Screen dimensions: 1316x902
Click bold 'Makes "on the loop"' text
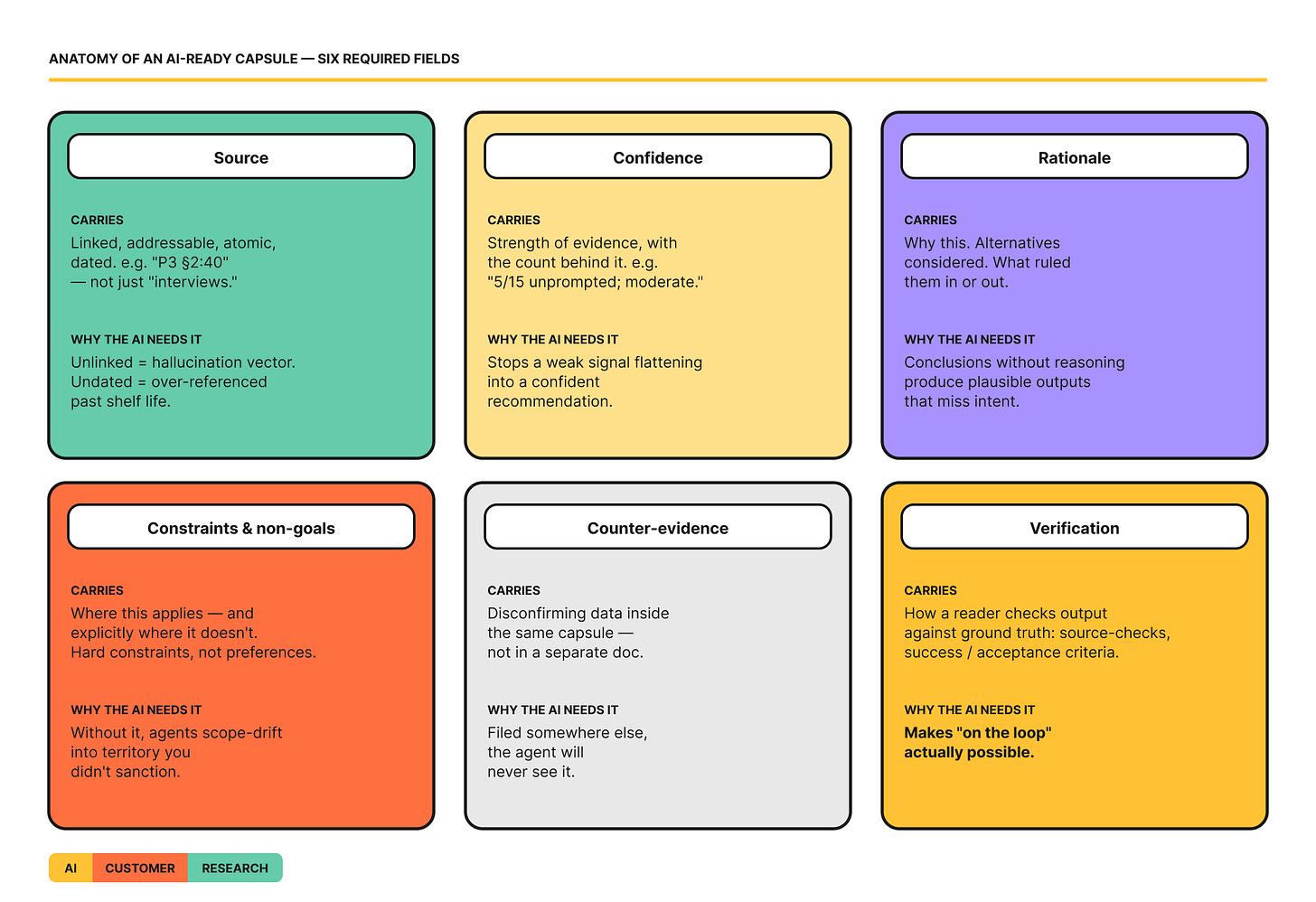click(978, 733)
